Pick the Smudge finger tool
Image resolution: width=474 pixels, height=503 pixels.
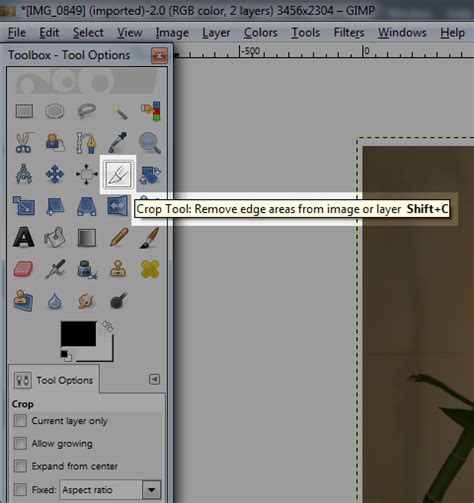(86, 301)
